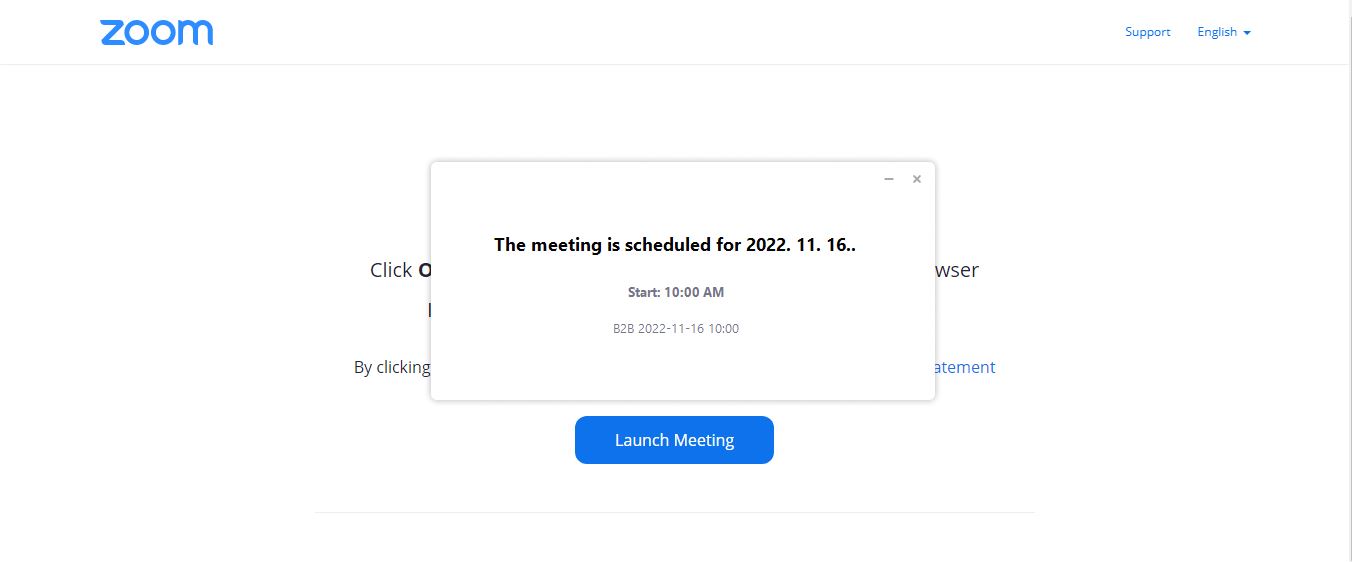1352x562 pixels.
Task: Click the B2B 2022-11-16 10:00 meeting topic
Action: tap(676, 328)
